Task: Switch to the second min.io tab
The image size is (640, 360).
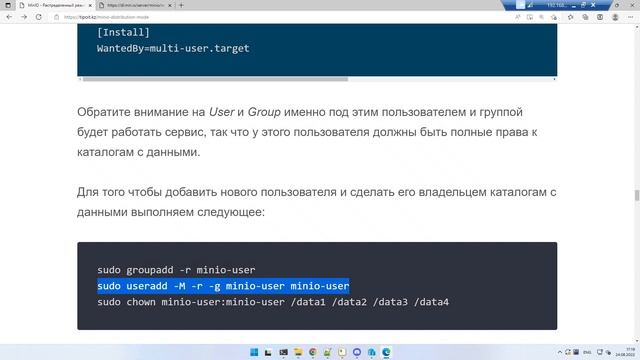Action: coord(136,5)
